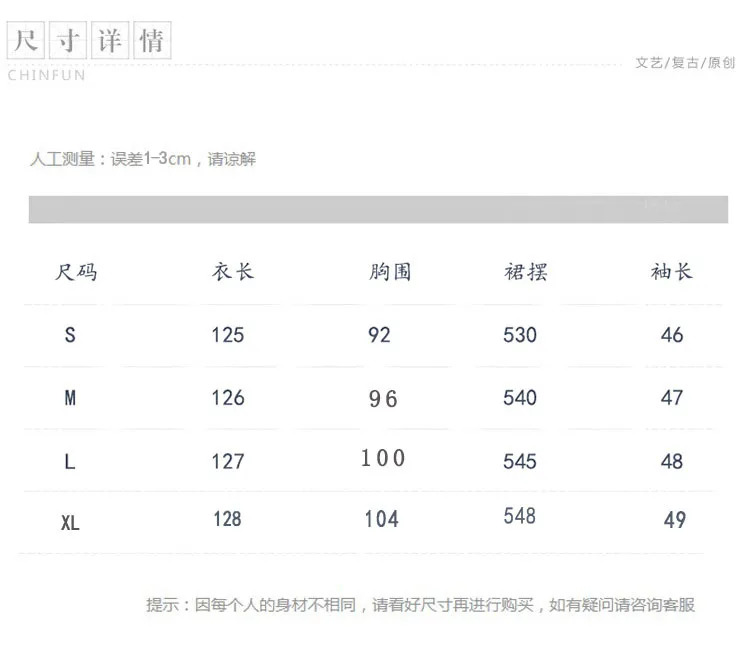The height and width of the screenshot is (658, 750).
Task: Click the 提示 purchase tip text
Action: [420, 605]
